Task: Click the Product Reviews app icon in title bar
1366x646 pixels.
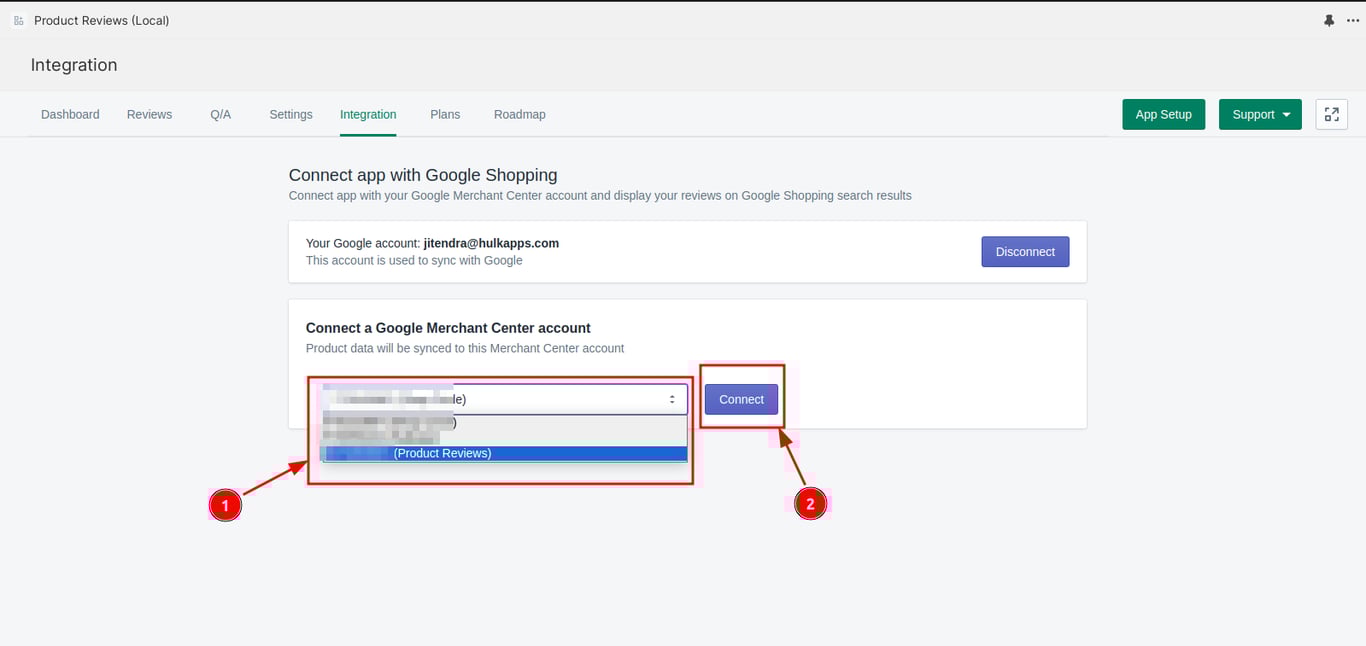Action: pos(19,20)
